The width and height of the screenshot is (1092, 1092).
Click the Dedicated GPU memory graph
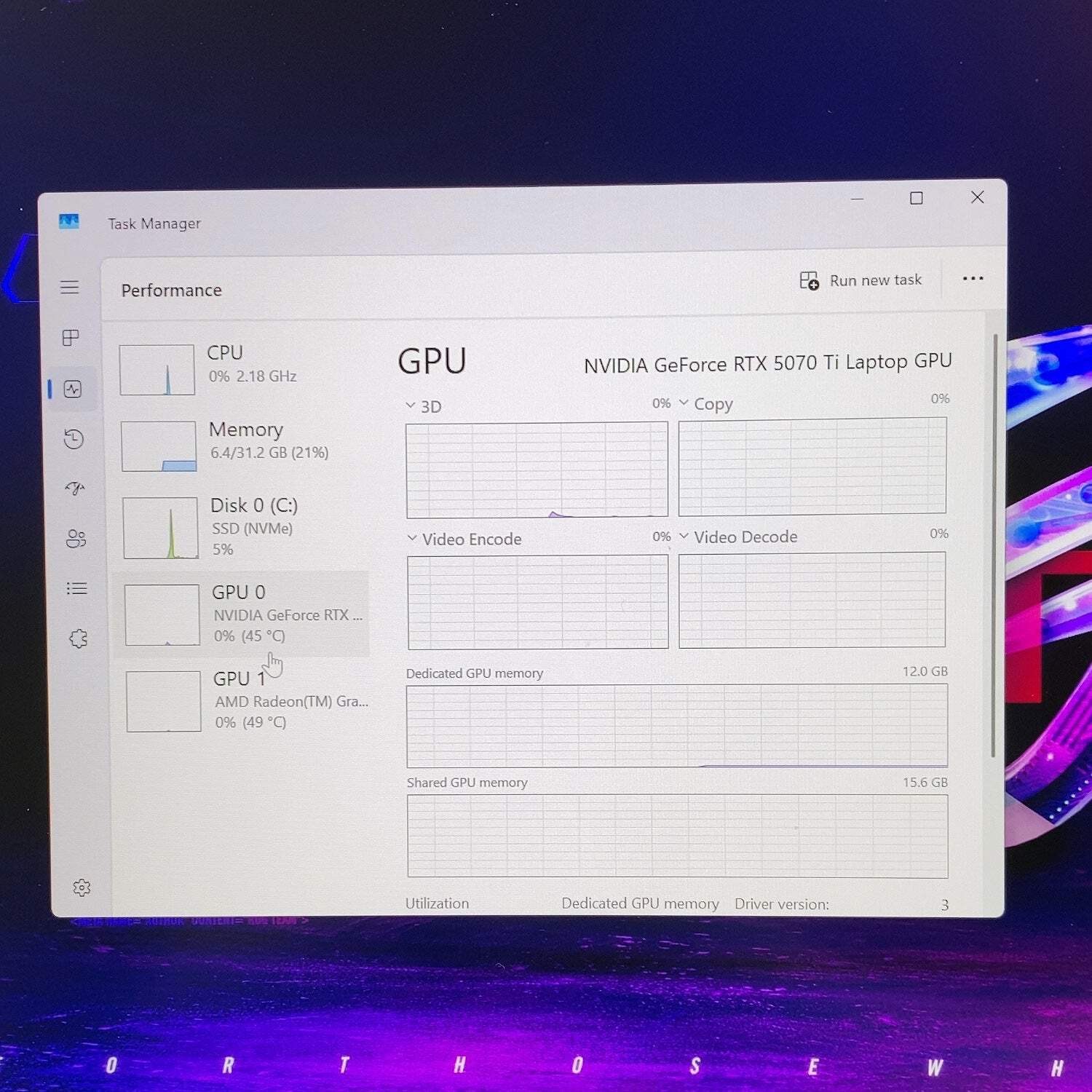pyautogui.click(x=677, y=726)
